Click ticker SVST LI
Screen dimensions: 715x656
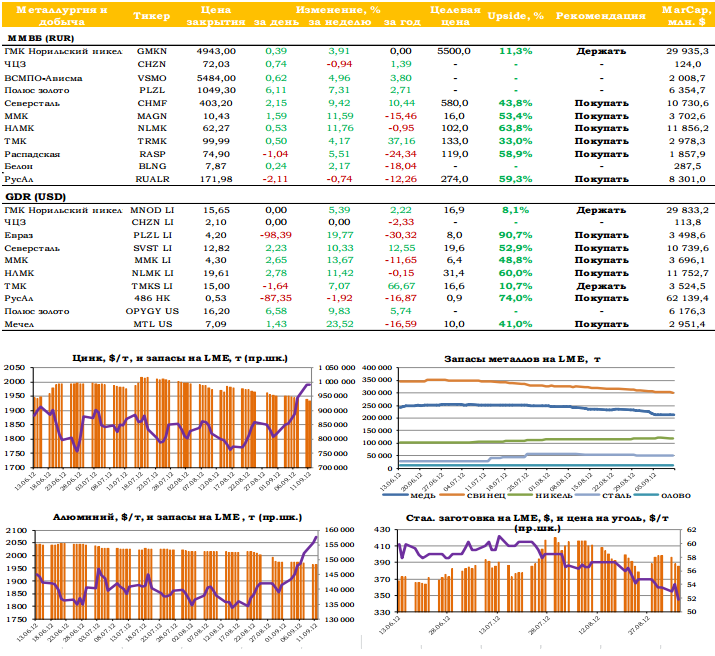[x=152, y=248]
